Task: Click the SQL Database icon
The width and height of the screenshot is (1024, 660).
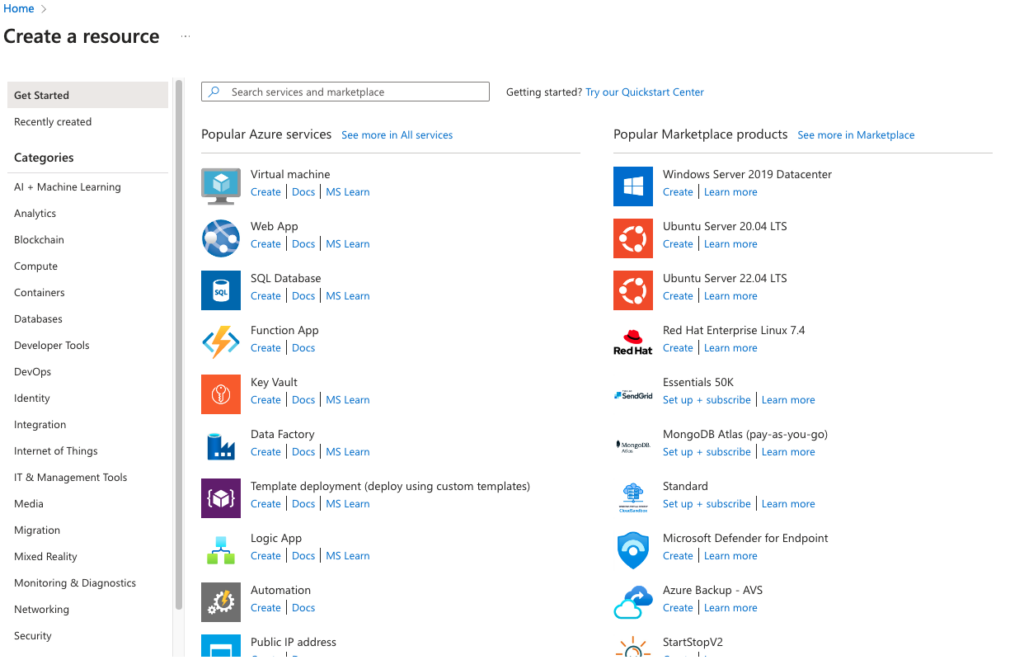Action: pyautogui.click(x=221, y=291)
